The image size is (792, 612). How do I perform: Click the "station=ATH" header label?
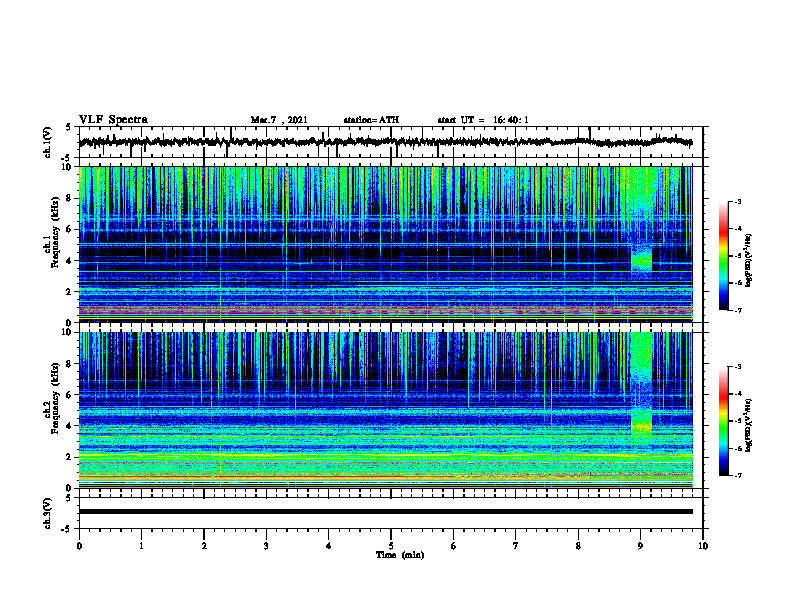(371, 120)
